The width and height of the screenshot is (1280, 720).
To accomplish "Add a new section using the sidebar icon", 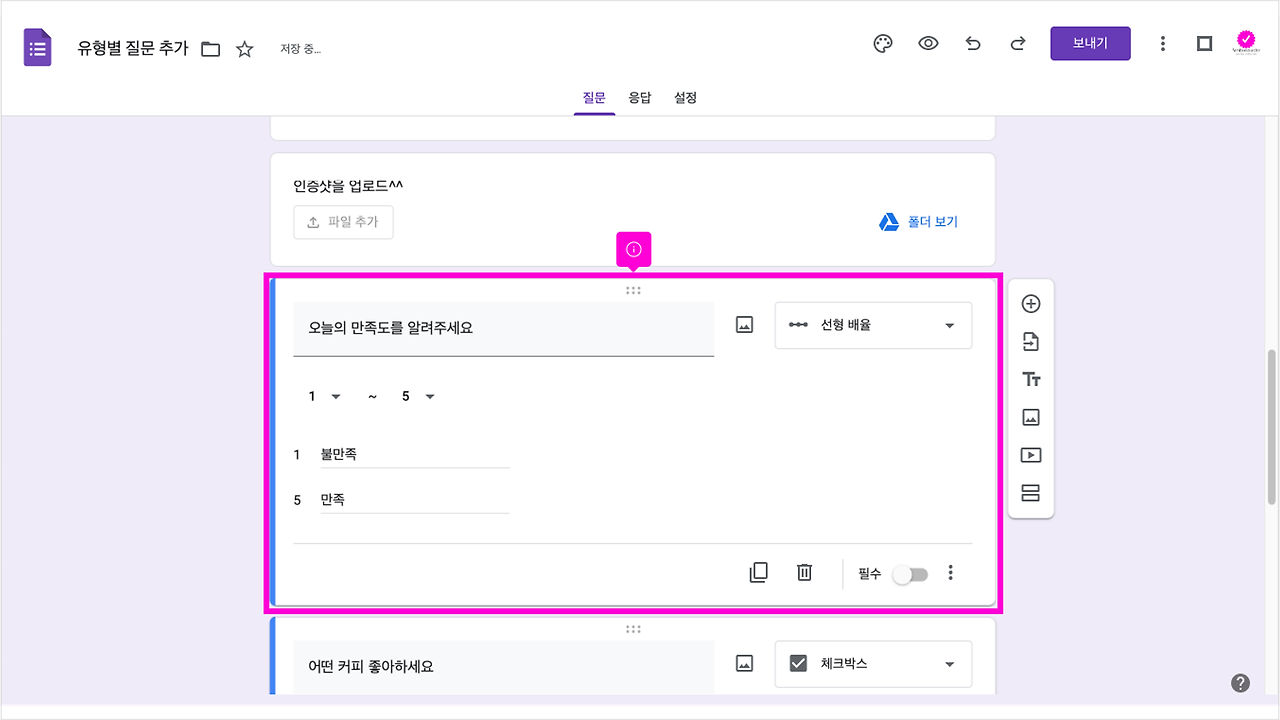I will [1030, 492].
